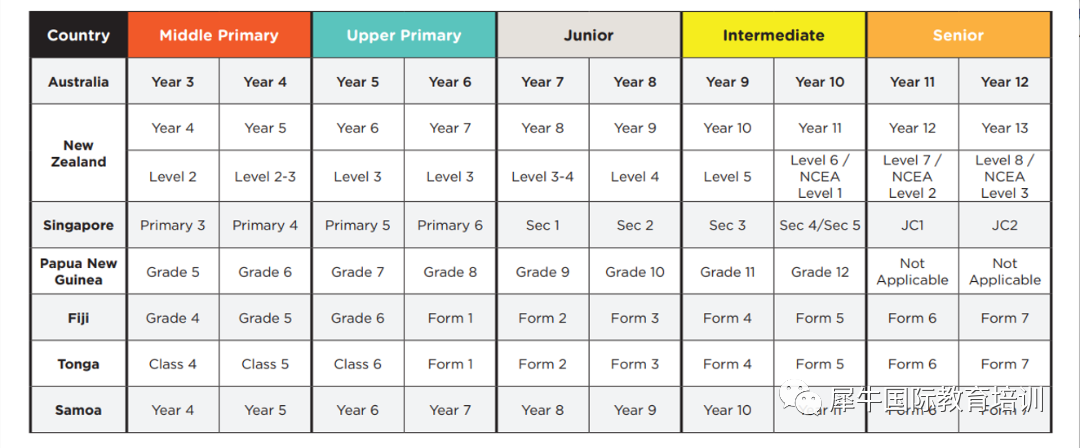Click the Sec 4/Sec 5 cell
This screenshot has height=448, width=1080.
[x=820, y=225]
